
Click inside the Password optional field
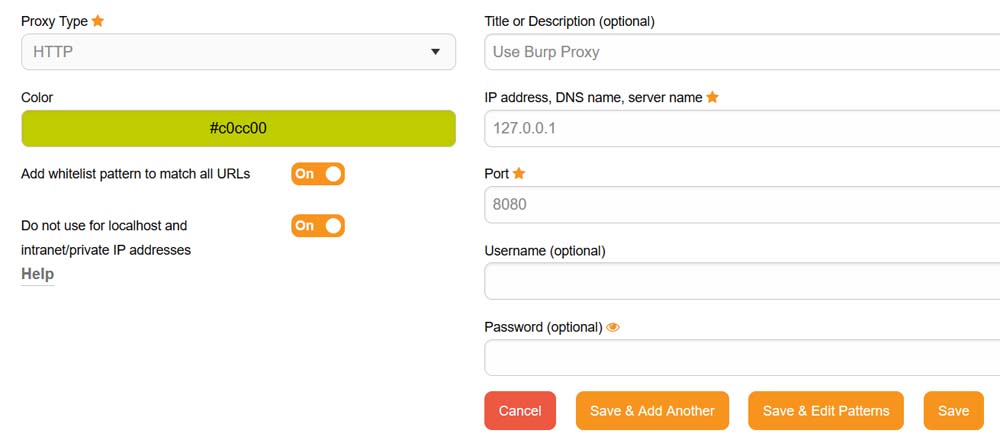pos(740,358)
